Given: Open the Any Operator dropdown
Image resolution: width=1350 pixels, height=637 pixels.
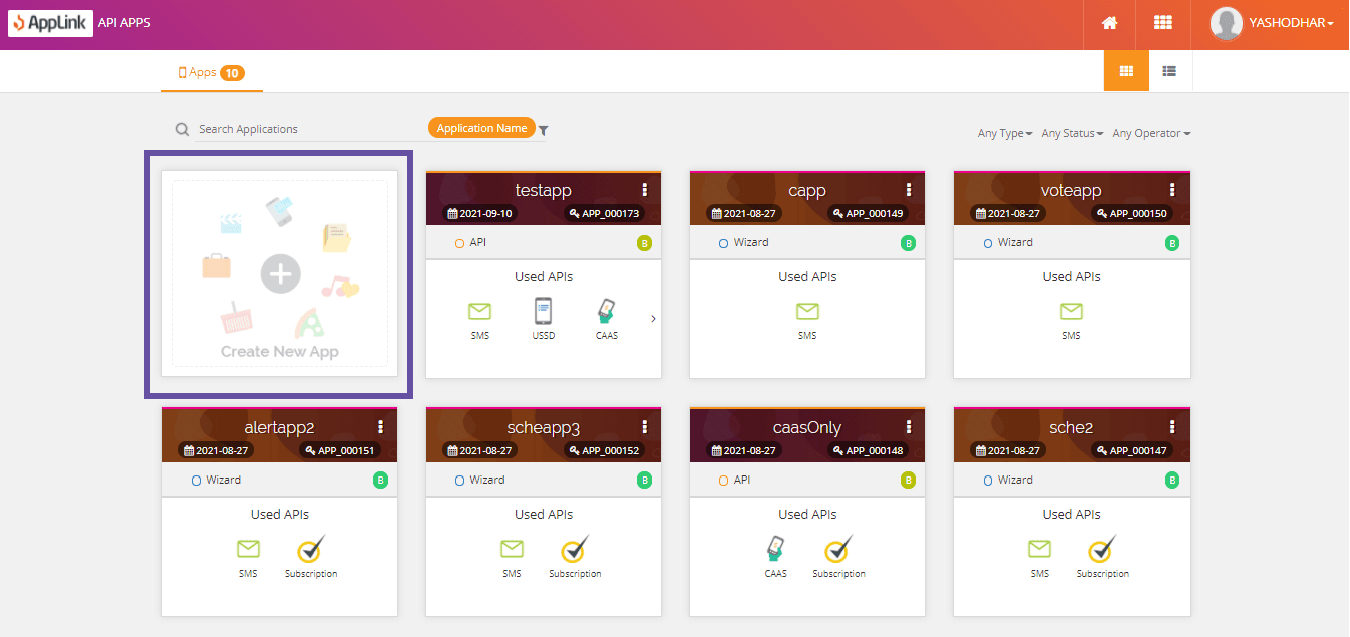Looking at the screenshot, I should (x=1151, y=133).
